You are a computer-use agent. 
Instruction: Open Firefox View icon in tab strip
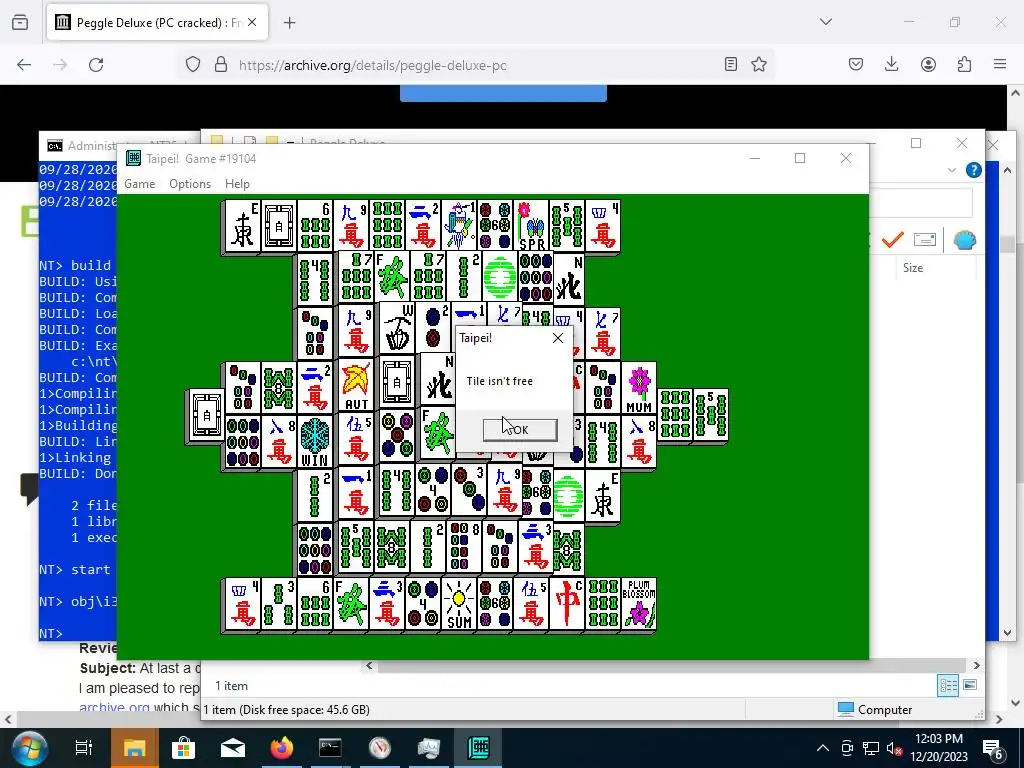20,23
